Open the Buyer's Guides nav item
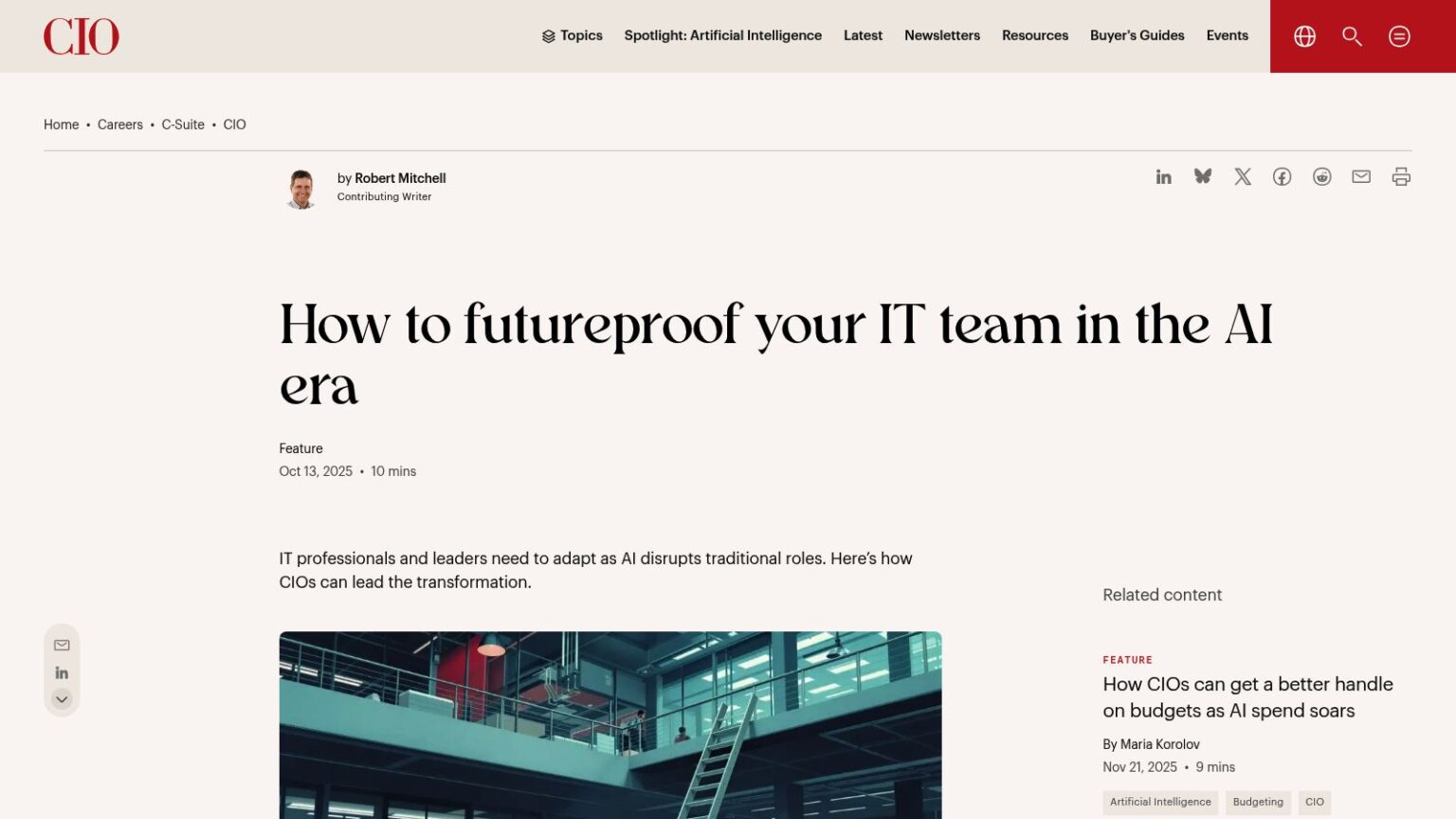 (1137, 36)
